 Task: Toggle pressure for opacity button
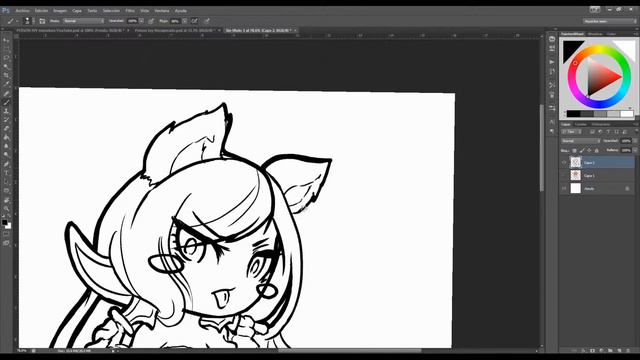[151, 21]
